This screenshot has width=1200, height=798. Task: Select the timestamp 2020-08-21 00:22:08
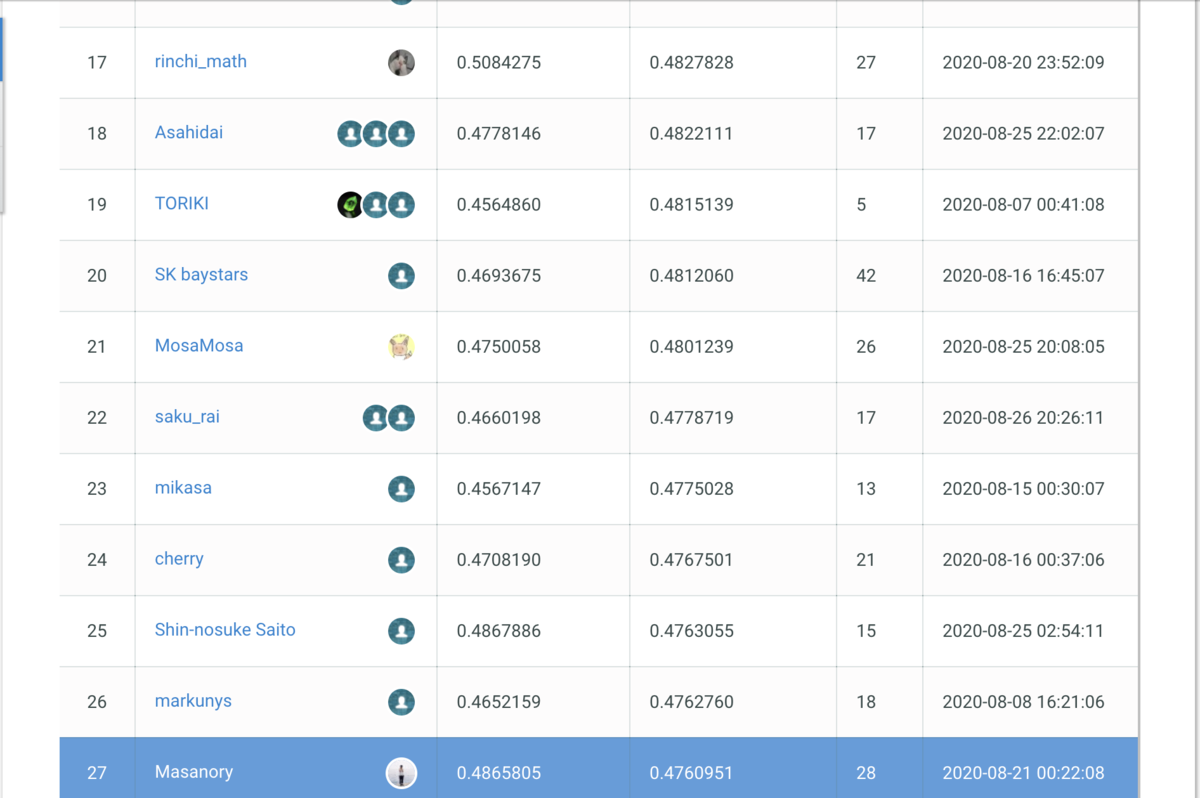tap(1023, 772)
